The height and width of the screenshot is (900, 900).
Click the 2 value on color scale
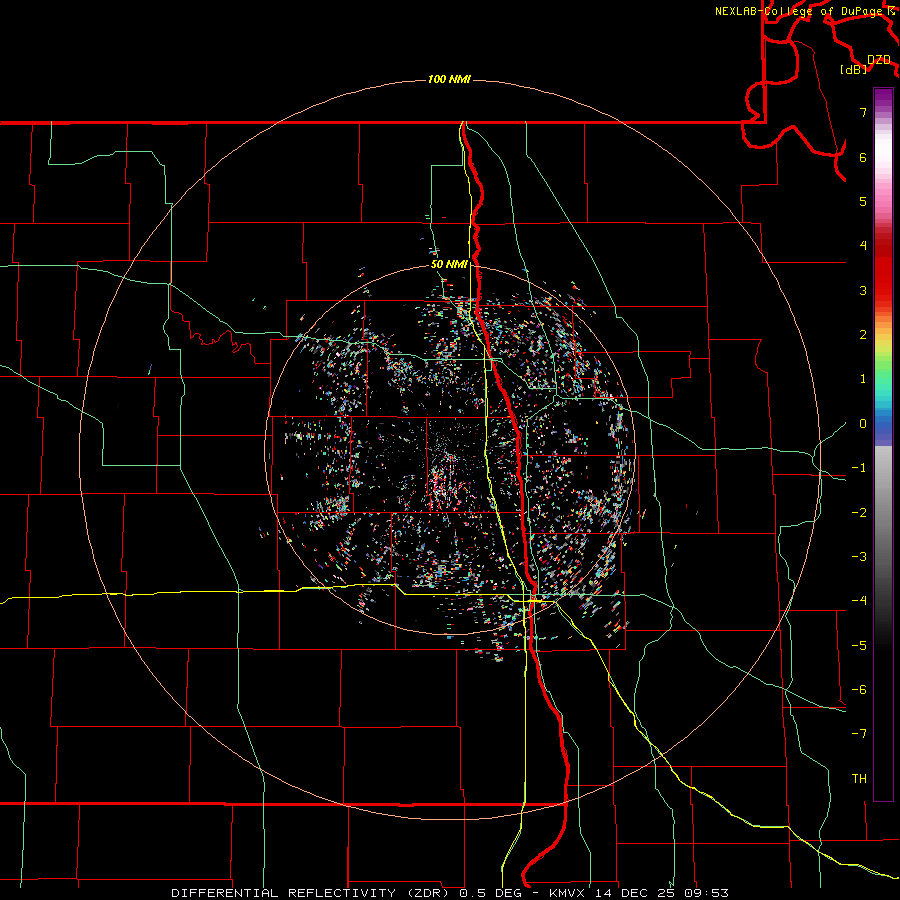point(863,335)
